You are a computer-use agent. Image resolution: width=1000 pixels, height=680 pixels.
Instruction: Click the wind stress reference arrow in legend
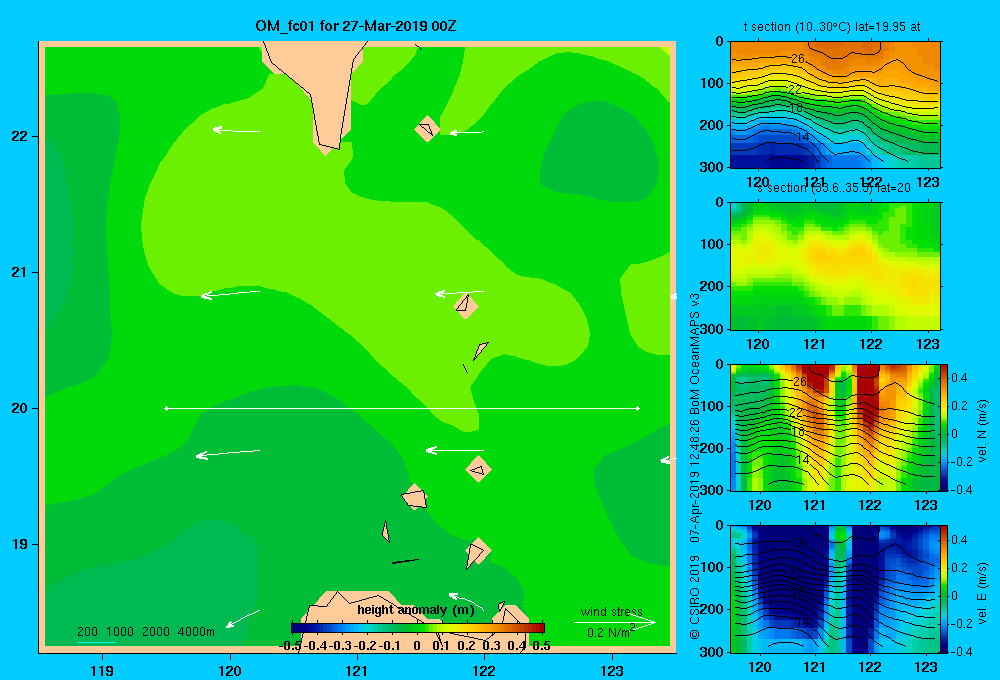615,622
